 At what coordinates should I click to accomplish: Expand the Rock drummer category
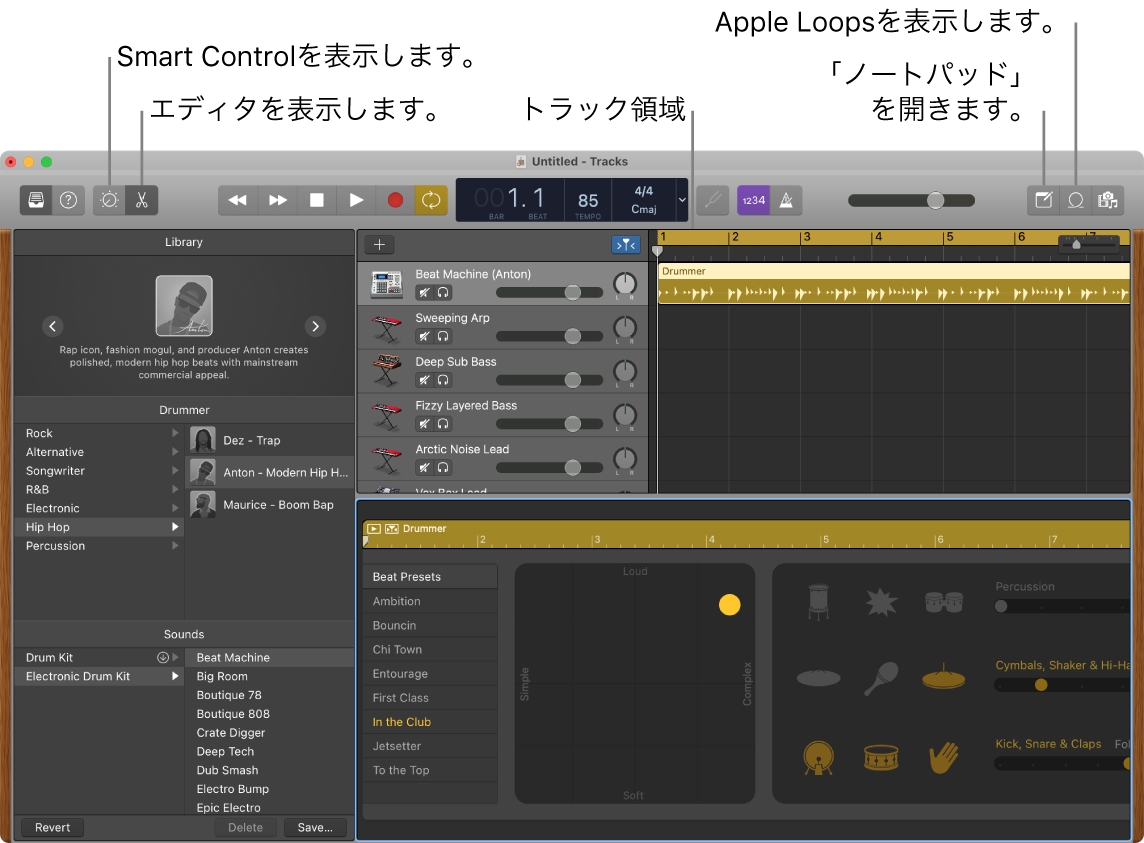click(175, 432)
